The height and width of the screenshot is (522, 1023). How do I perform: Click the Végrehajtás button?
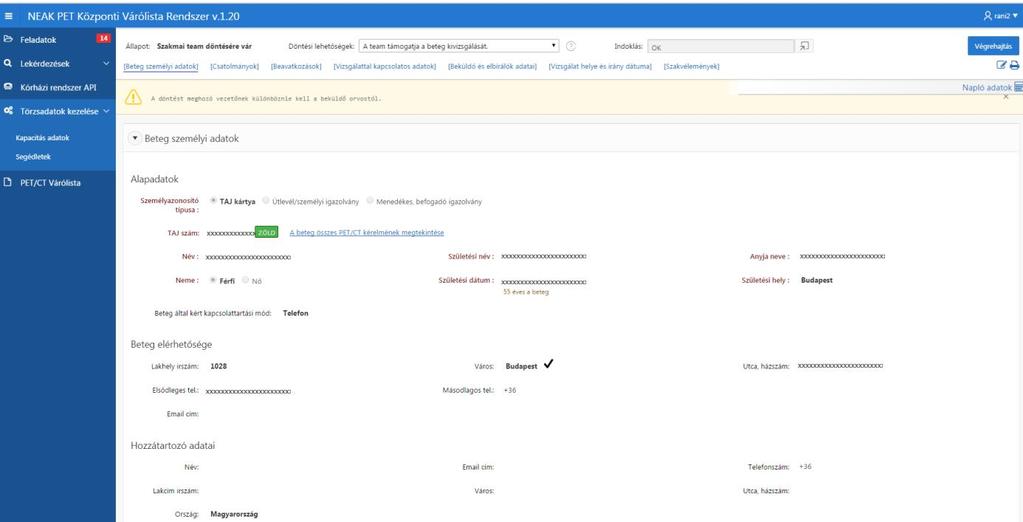pos(993,46)
